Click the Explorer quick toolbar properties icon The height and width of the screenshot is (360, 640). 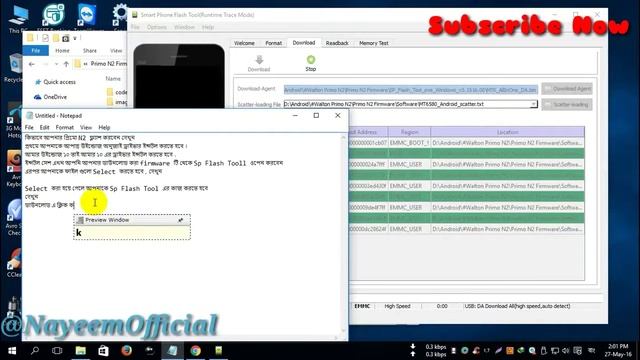45,38
